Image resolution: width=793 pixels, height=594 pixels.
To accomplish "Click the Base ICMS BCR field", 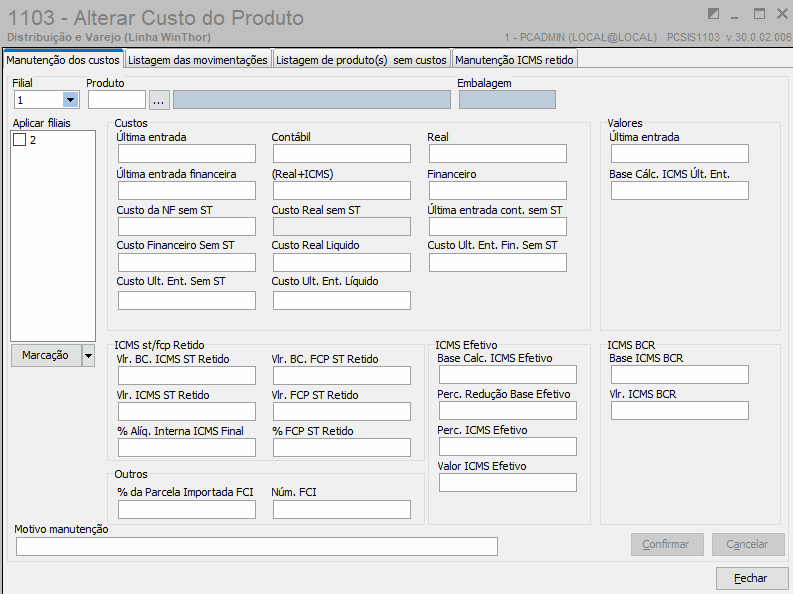I will [680, 375].
